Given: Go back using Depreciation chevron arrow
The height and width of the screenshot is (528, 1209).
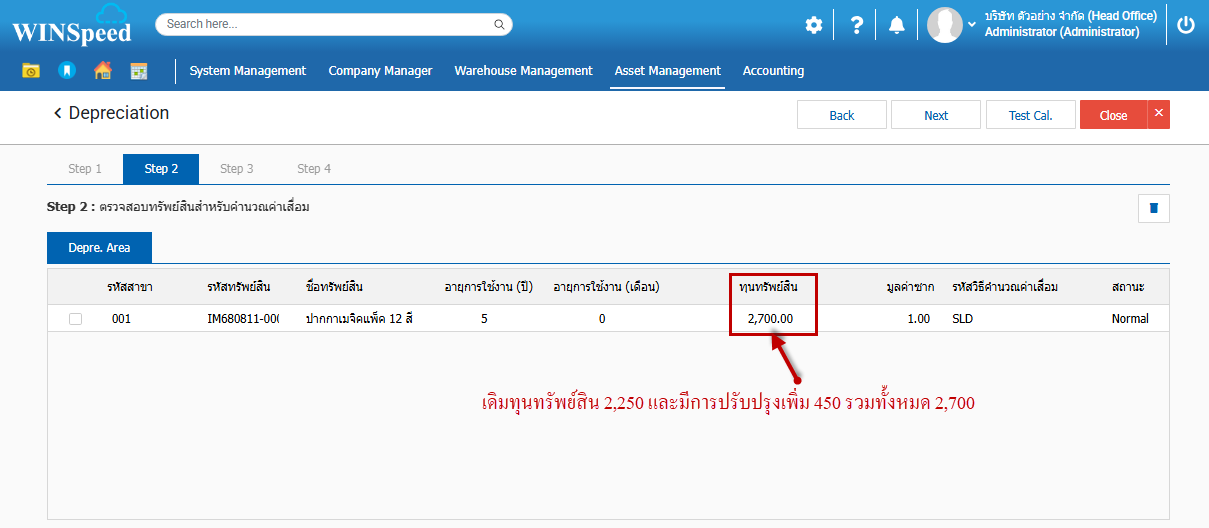Looking at the screenshot, I should [x=58, y=114].
